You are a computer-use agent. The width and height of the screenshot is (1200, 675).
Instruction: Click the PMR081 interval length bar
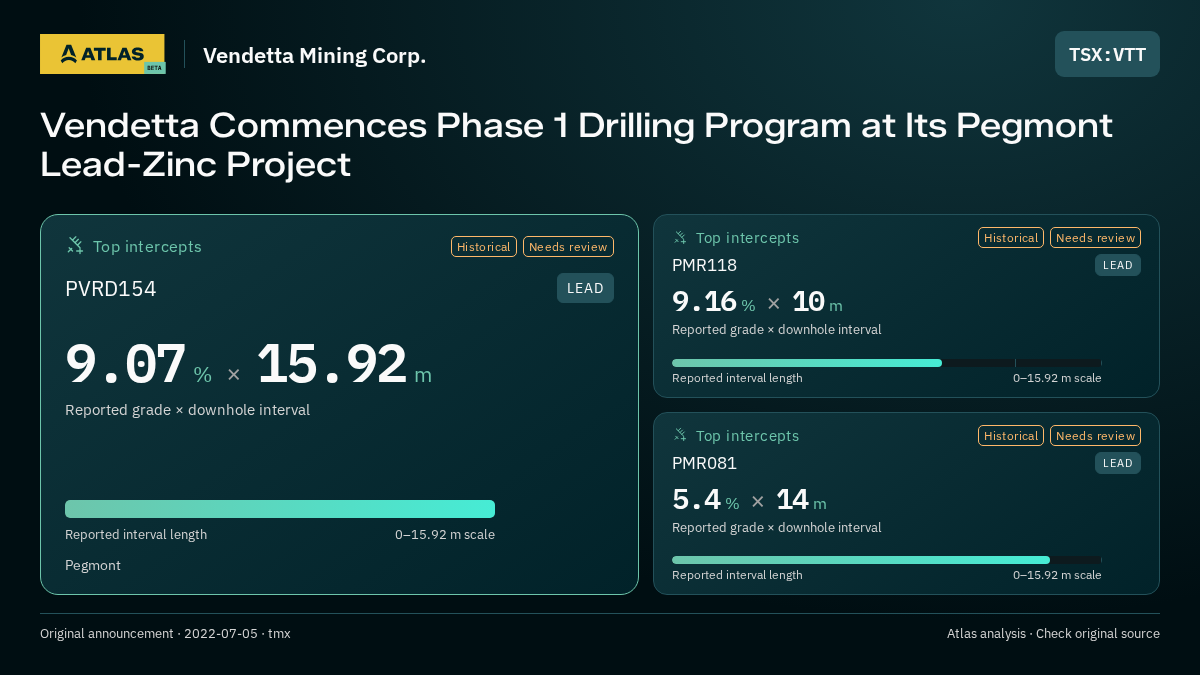click(x=887, y=560)
